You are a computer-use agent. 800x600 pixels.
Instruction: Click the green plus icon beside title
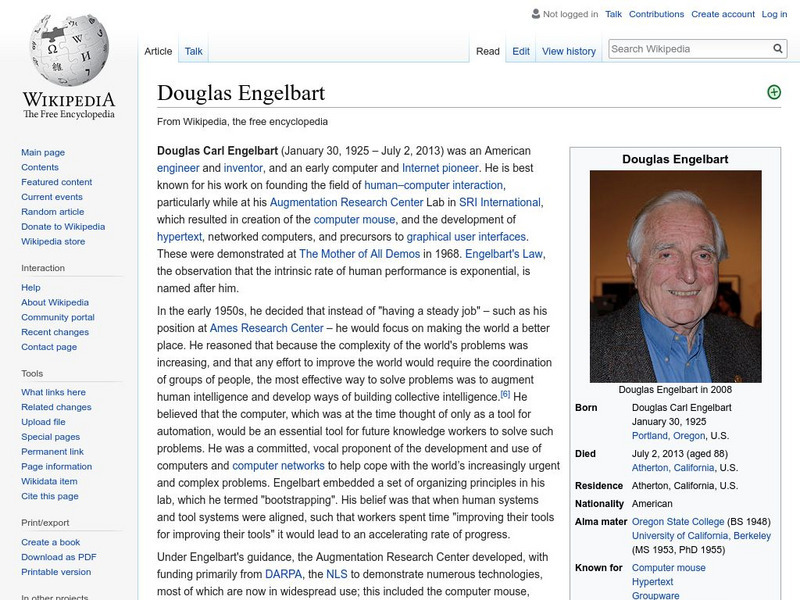[774, 92]
